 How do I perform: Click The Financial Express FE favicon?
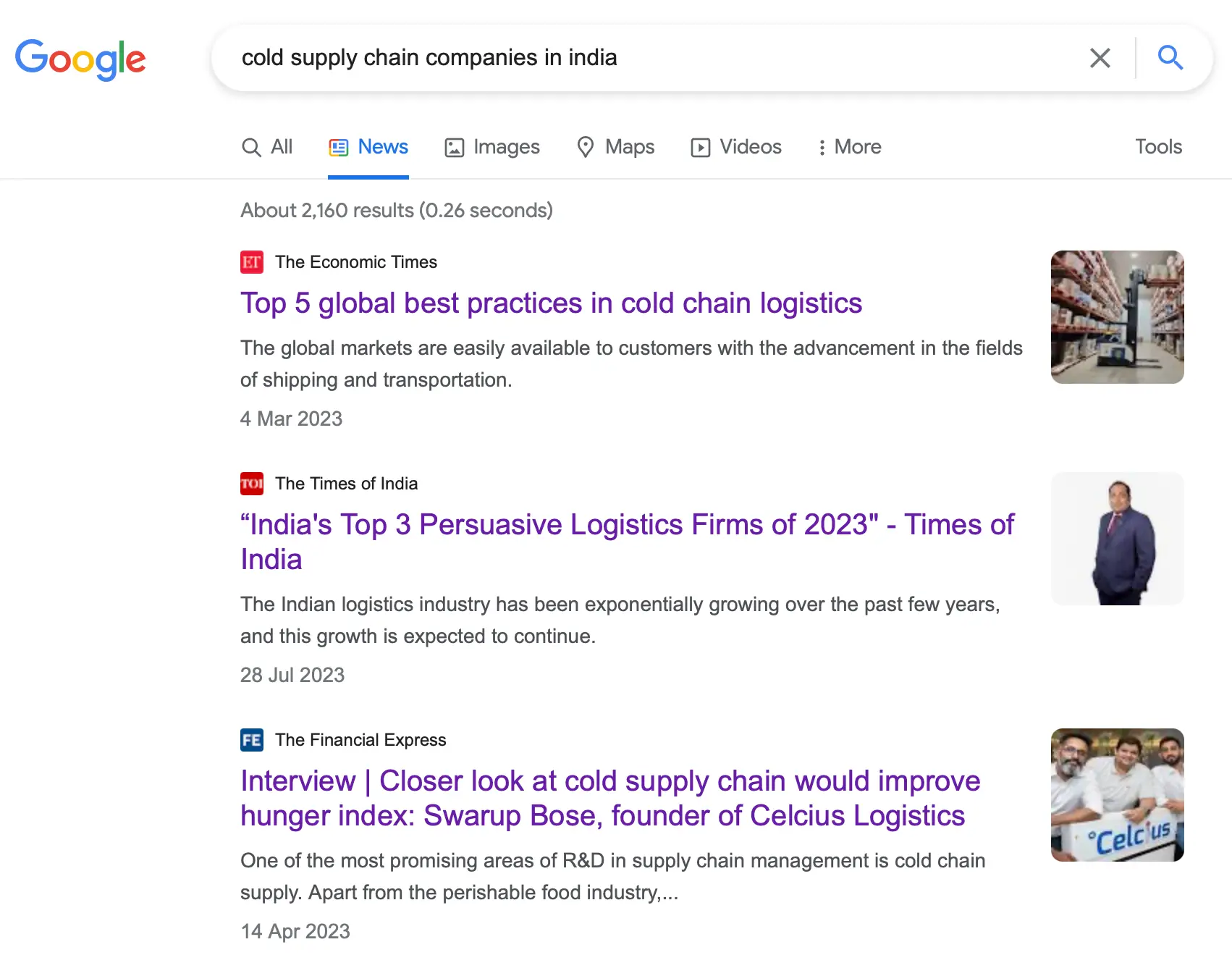click(252, 740)
